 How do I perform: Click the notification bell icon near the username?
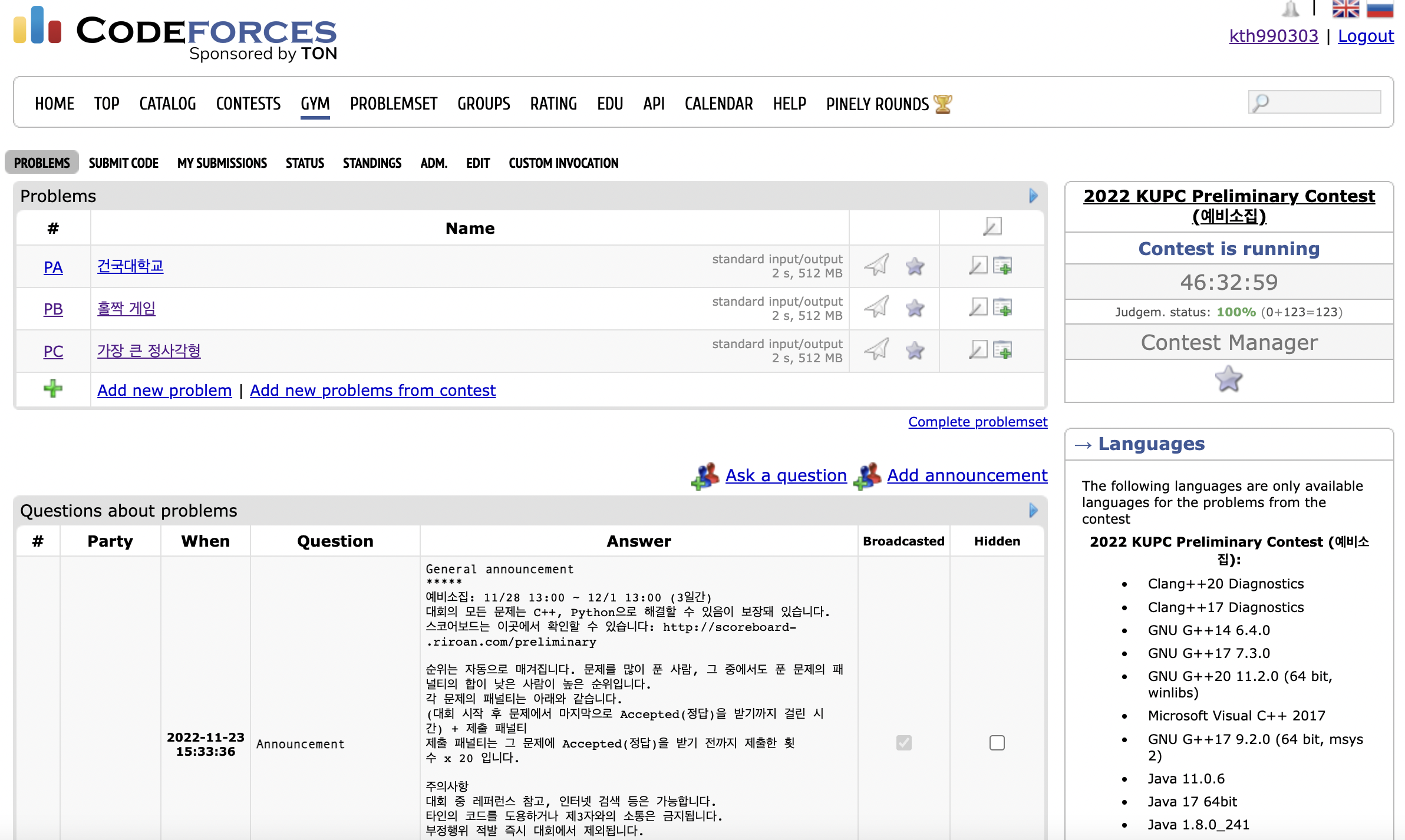(1291, 9)
